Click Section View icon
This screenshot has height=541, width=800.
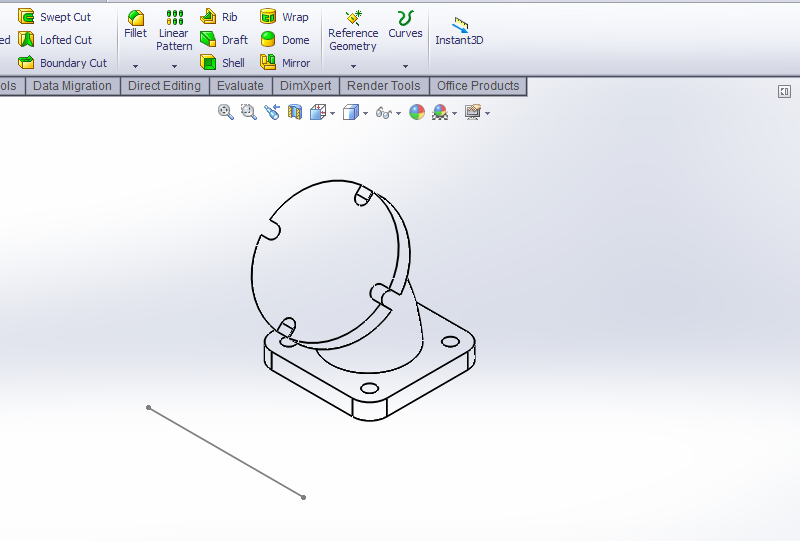coord(295,112)
